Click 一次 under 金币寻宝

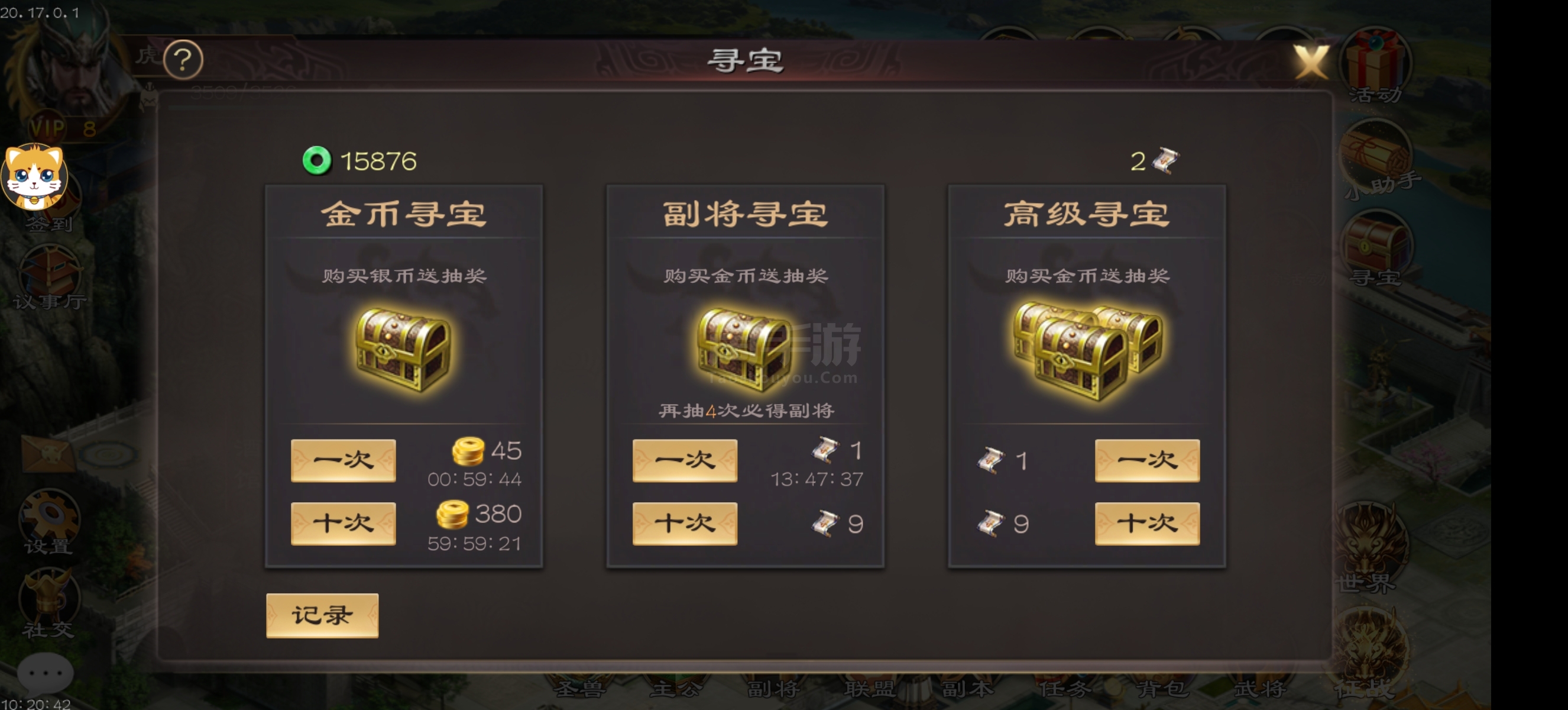(344, 460)
